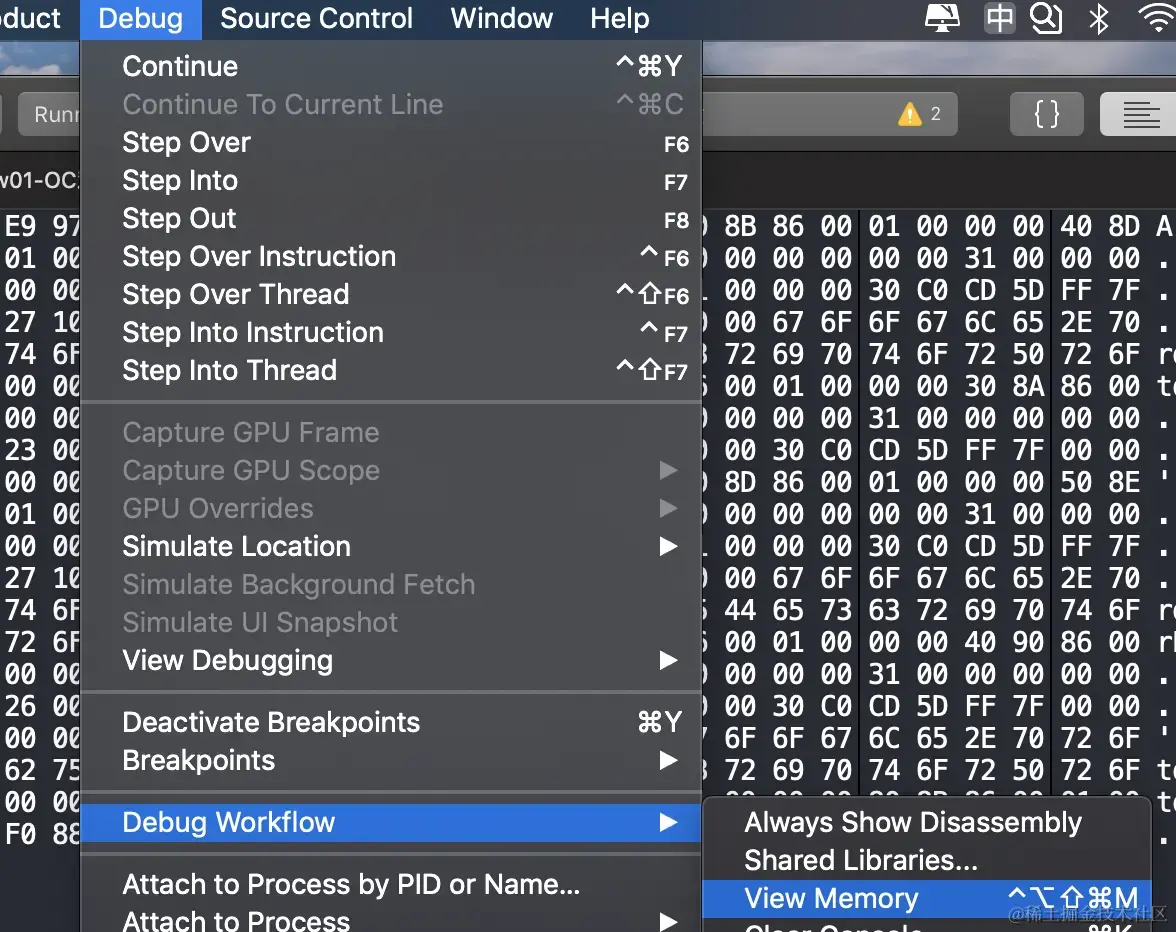Click the 中 input source icon
This screenshot has height=932, width=1176.
click(x=998, y=18)
